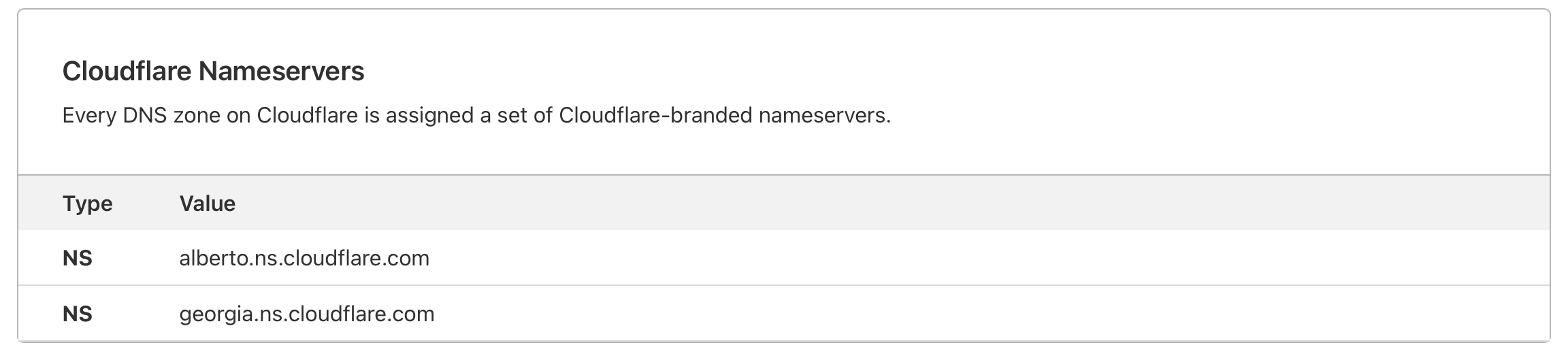This screenshot has width=1568, height=358.
Task: Click the word "zone" in the description
Action: 197,116
